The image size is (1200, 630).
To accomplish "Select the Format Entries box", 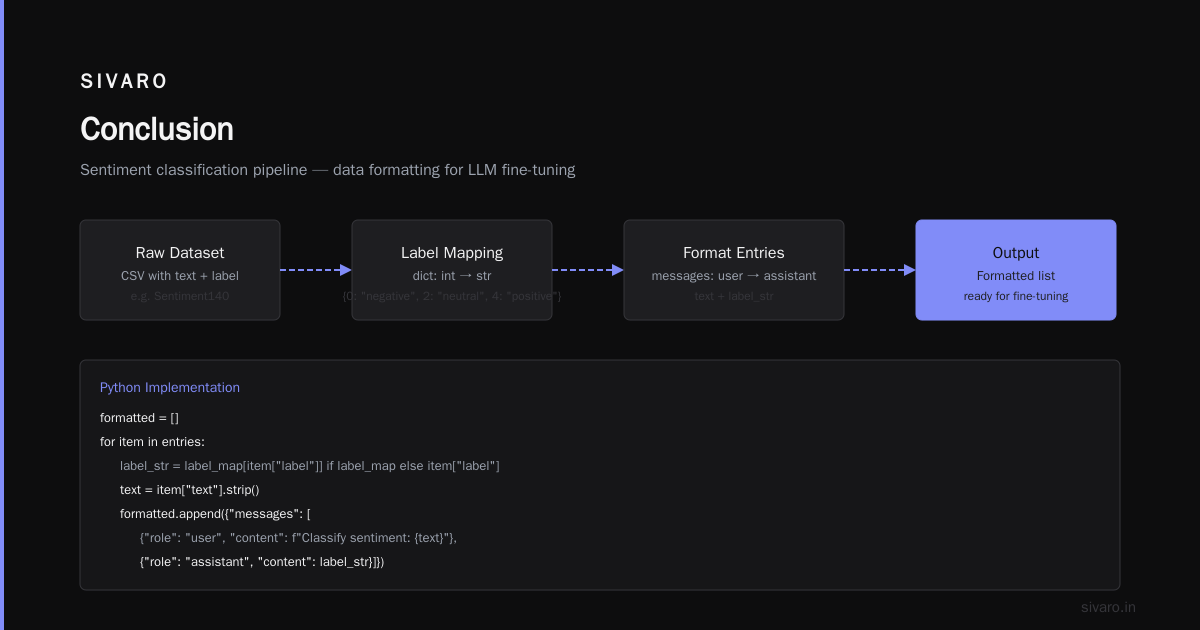I will click(734, 270).
